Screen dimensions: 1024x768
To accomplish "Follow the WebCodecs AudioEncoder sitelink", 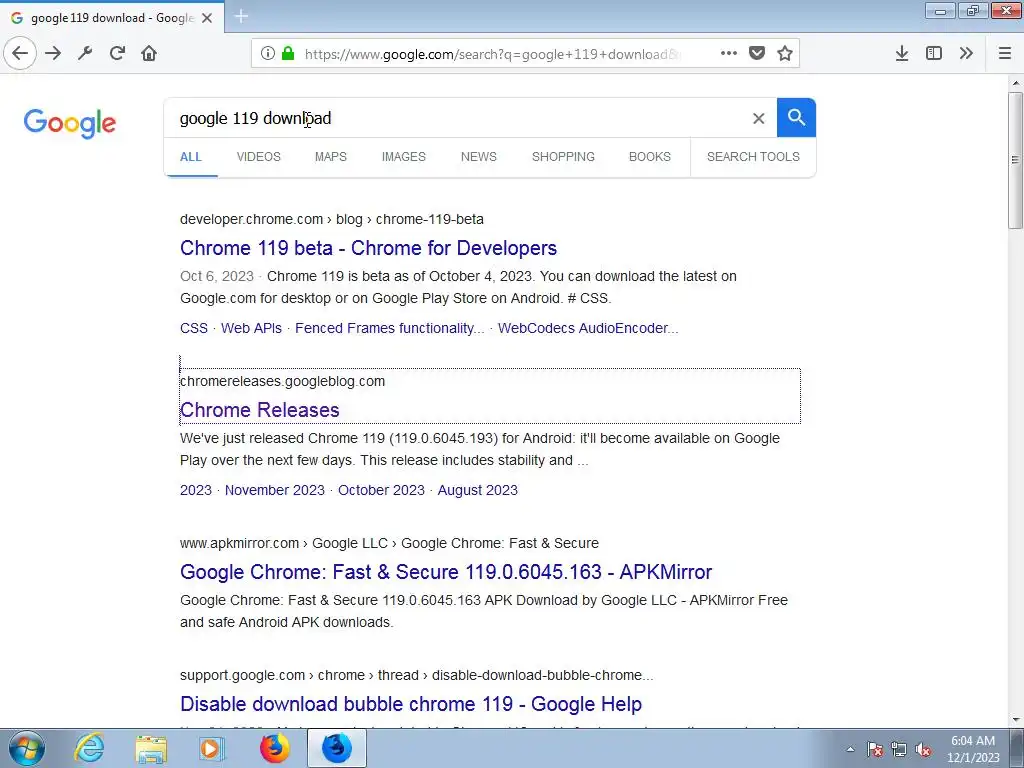I will coord(588,328).
